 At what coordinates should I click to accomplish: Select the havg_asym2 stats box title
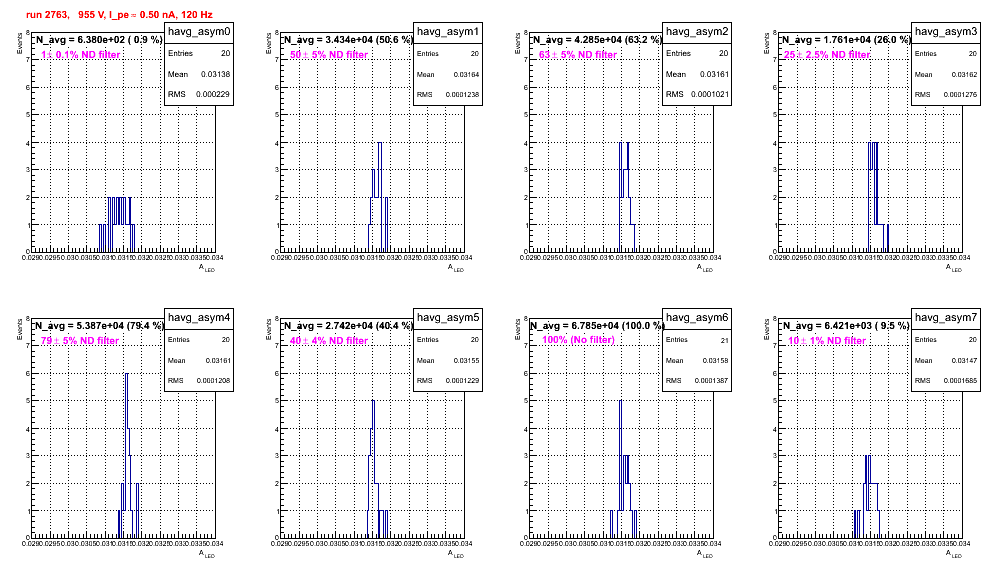point(697,31)
